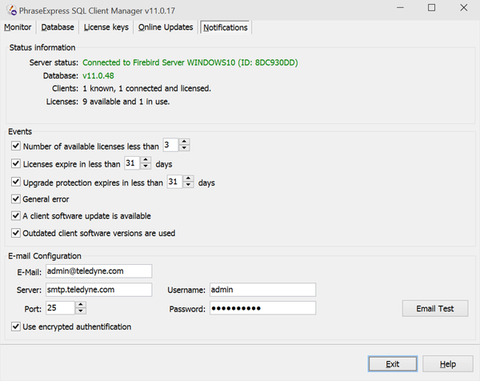Click the Password field
Screen dimensions: 480x381
[x=263, y=308]
